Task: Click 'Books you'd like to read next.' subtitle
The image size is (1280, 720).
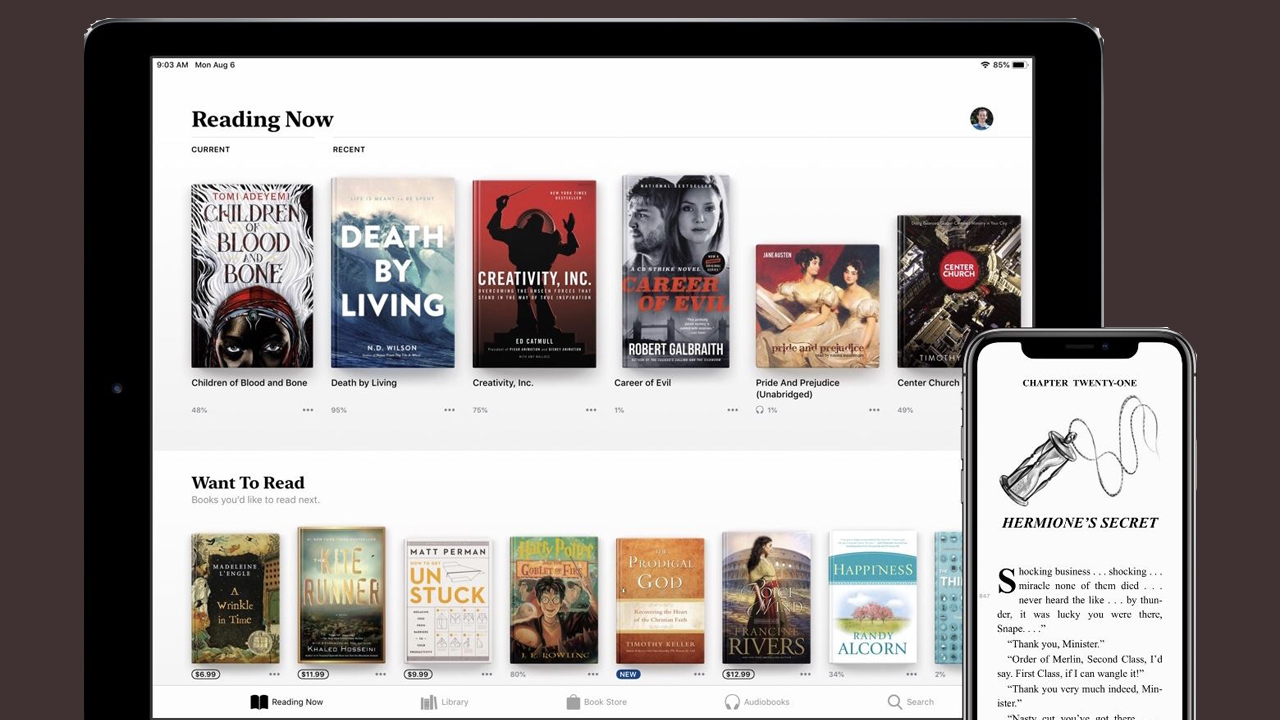Action: (x=256, y=500)
